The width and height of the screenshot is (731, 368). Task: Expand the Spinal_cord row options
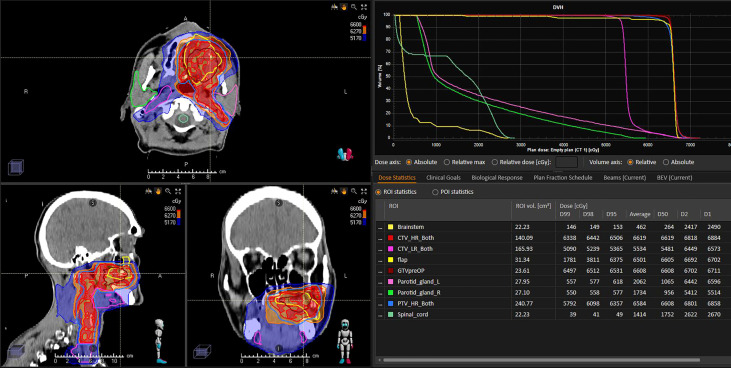pos(380,315)
